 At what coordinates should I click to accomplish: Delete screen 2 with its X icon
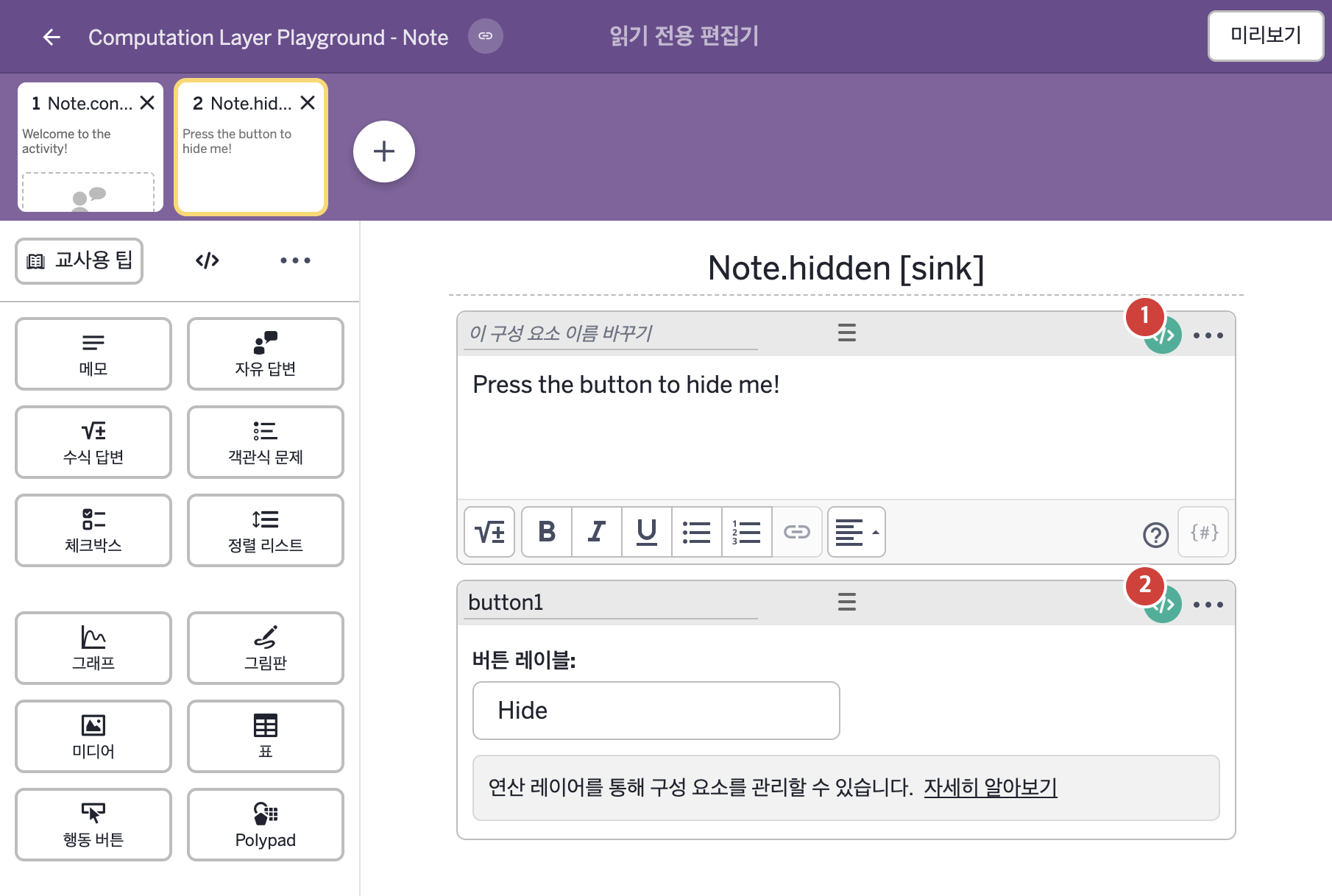click(x=308, y=103)
